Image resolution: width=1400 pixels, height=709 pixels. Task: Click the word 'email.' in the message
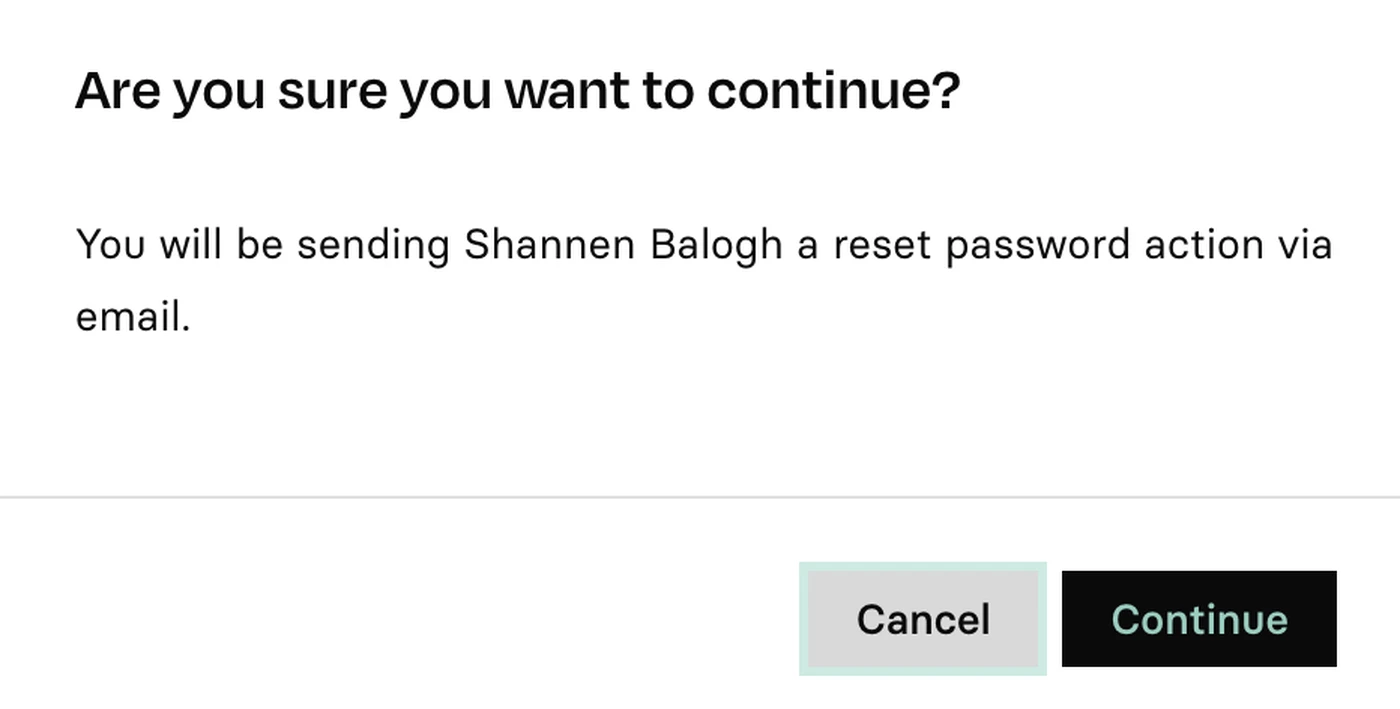133,317
